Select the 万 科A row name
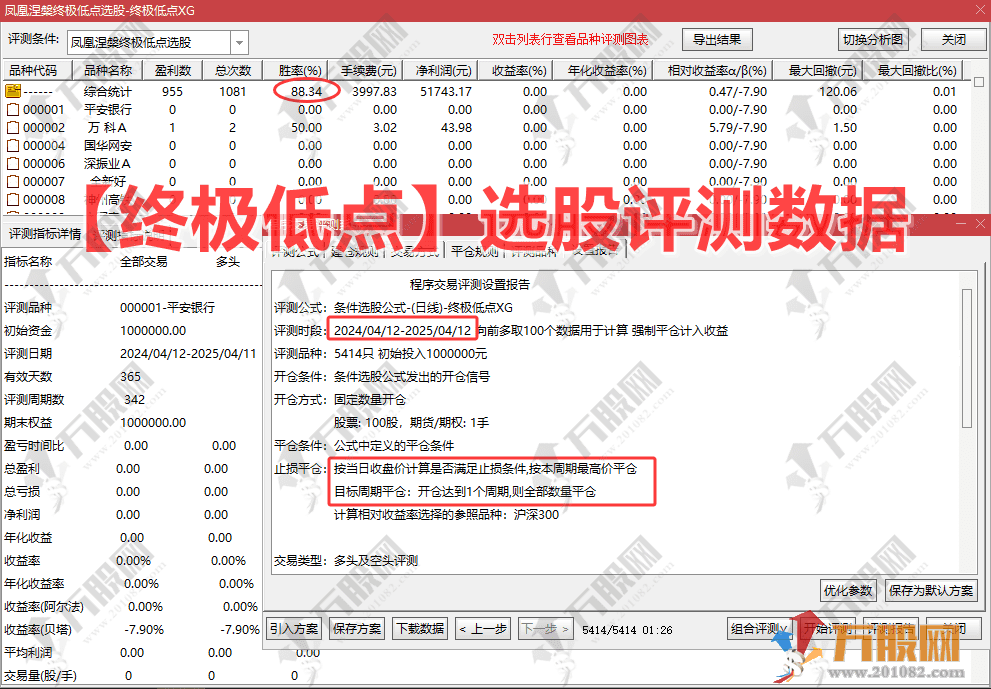The height and width of the screenshot is (689, 991). click(x=107, y=128)
